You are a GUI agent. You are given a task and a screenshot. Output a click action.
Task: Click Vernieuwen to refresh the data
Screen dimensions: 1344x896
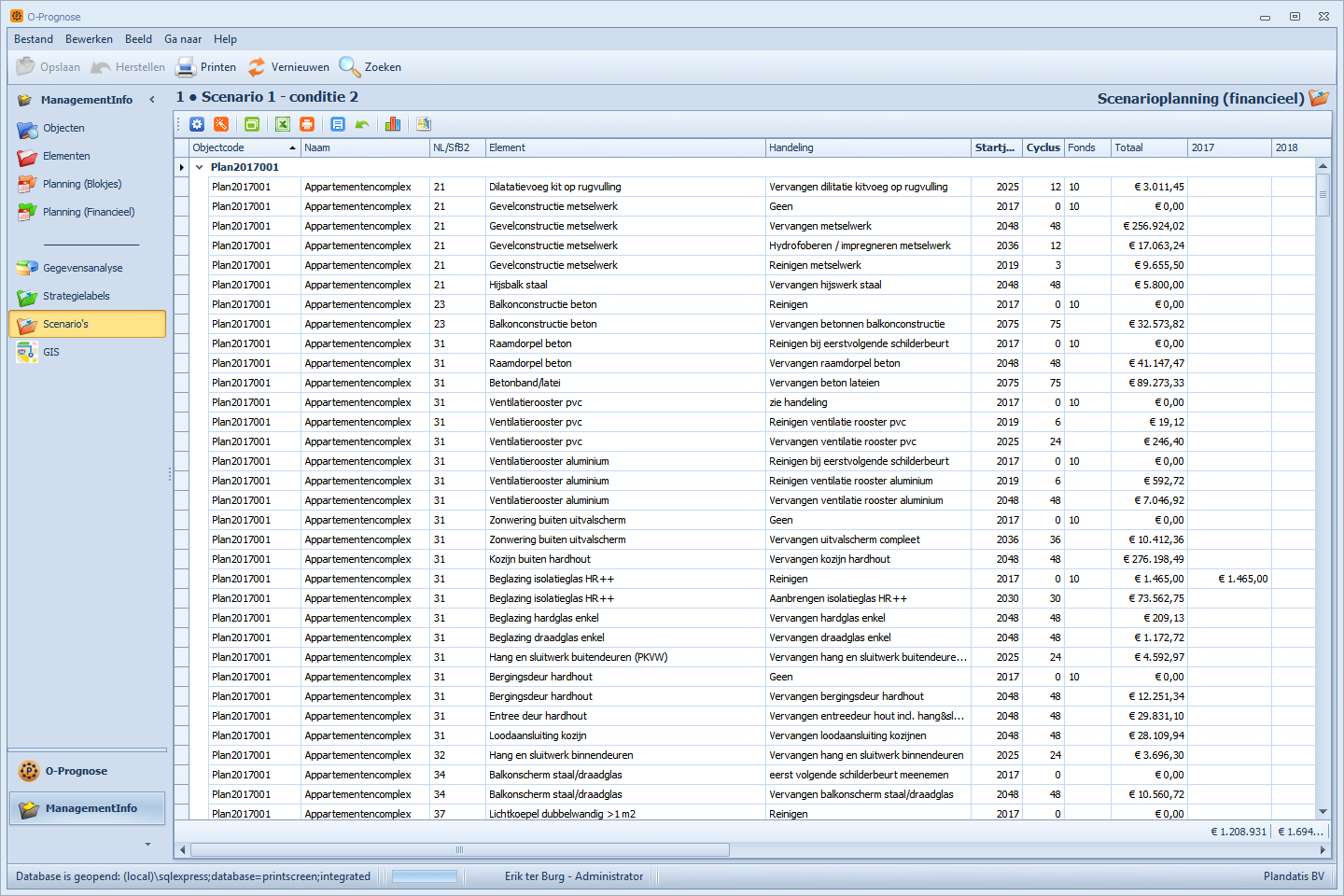[288, 67]
